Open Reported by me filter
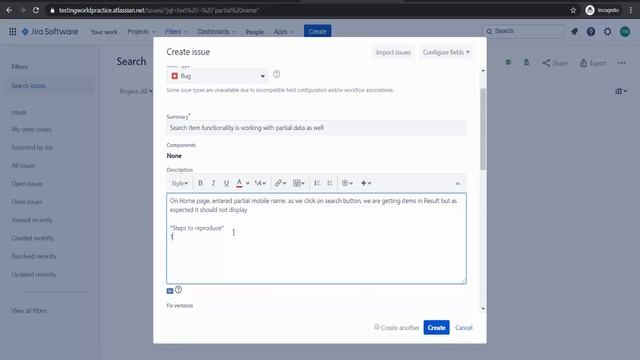The width and height of the screenshot is (640, 360). (x=32, y=147)
